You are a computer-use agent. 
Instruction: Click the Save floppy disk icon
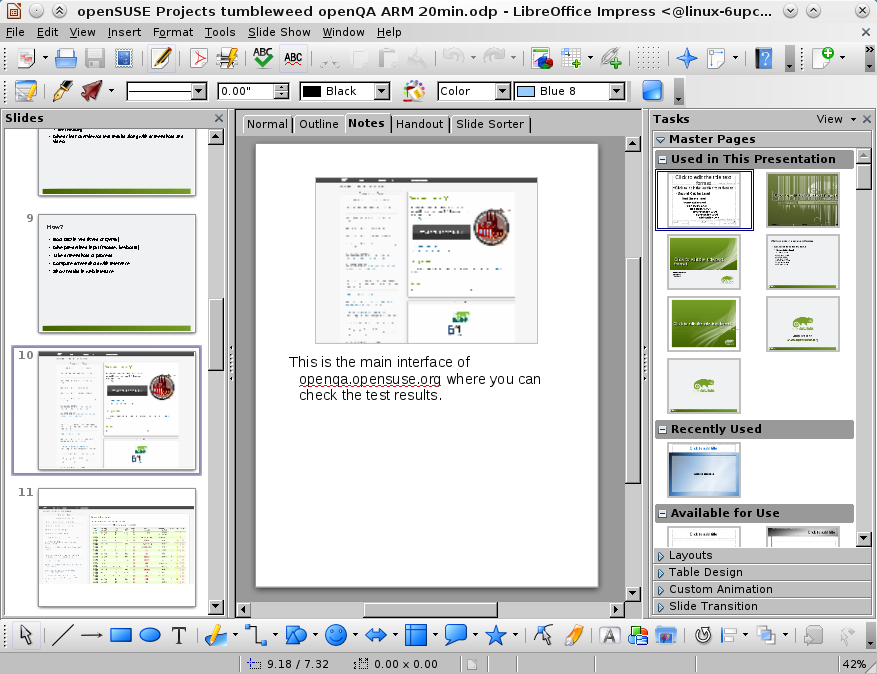point(95,58)
